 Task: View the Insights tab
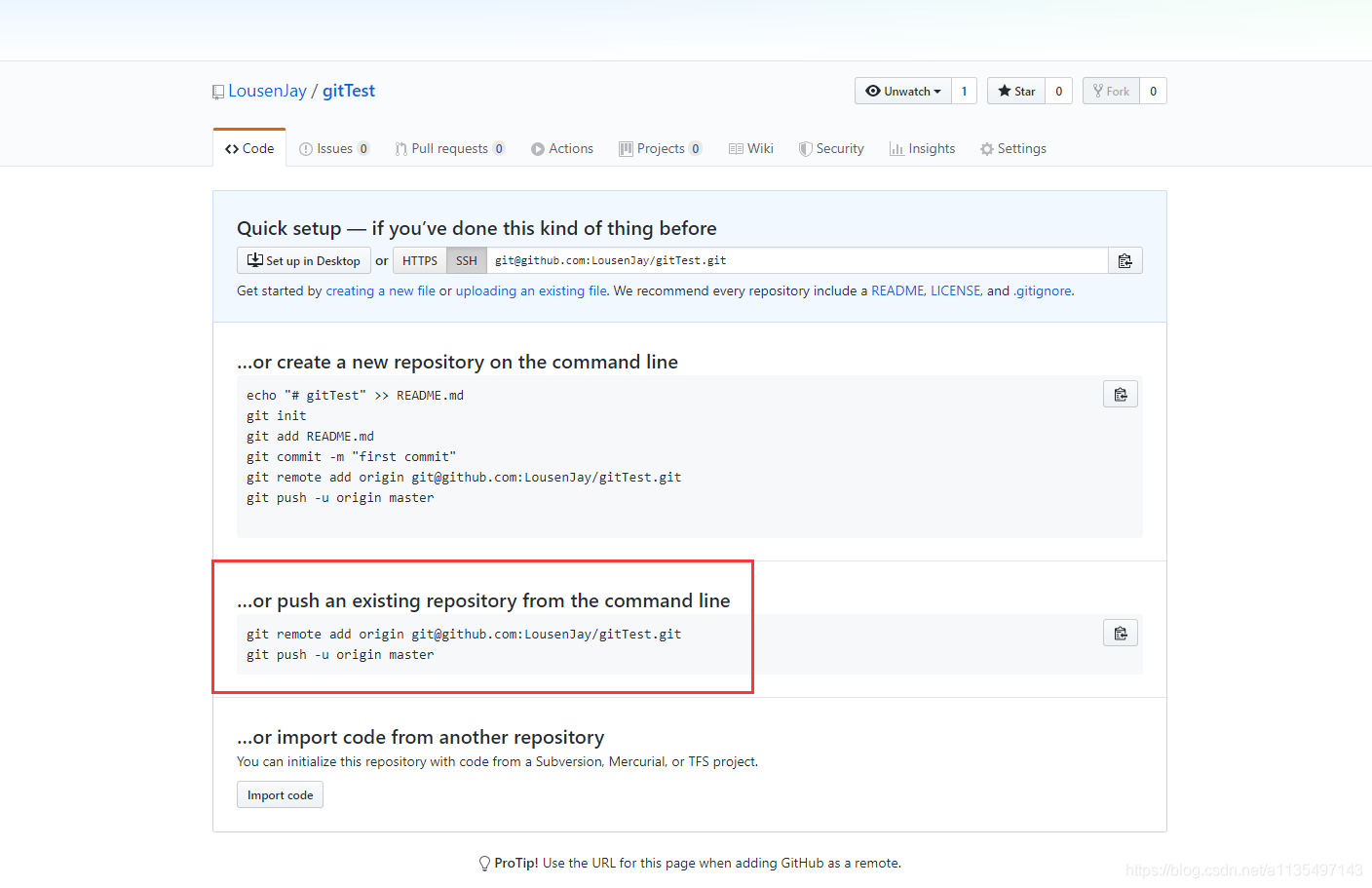[922, 148]
